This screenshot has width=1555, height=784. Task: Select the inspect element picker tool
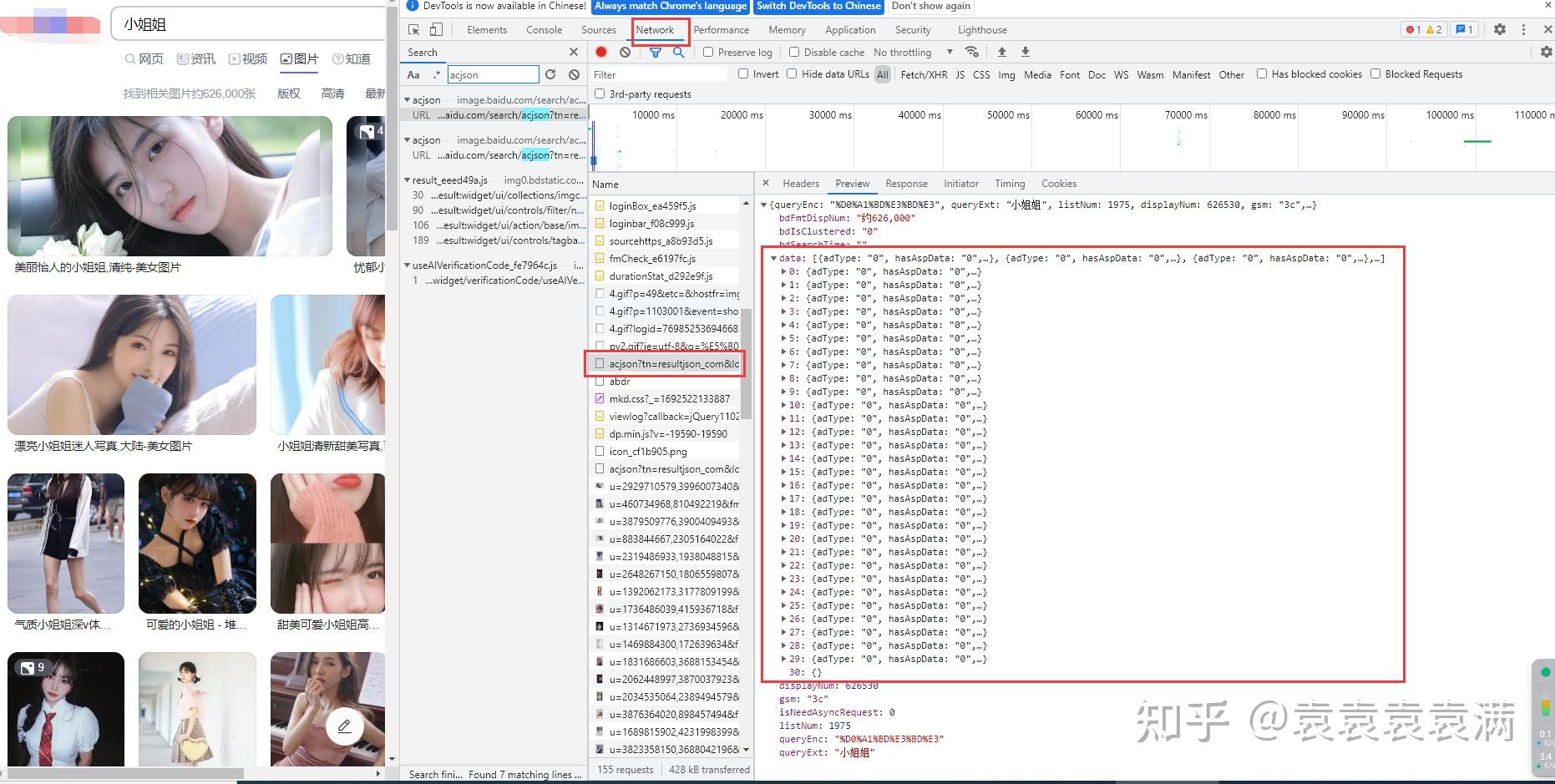[413, 29]
